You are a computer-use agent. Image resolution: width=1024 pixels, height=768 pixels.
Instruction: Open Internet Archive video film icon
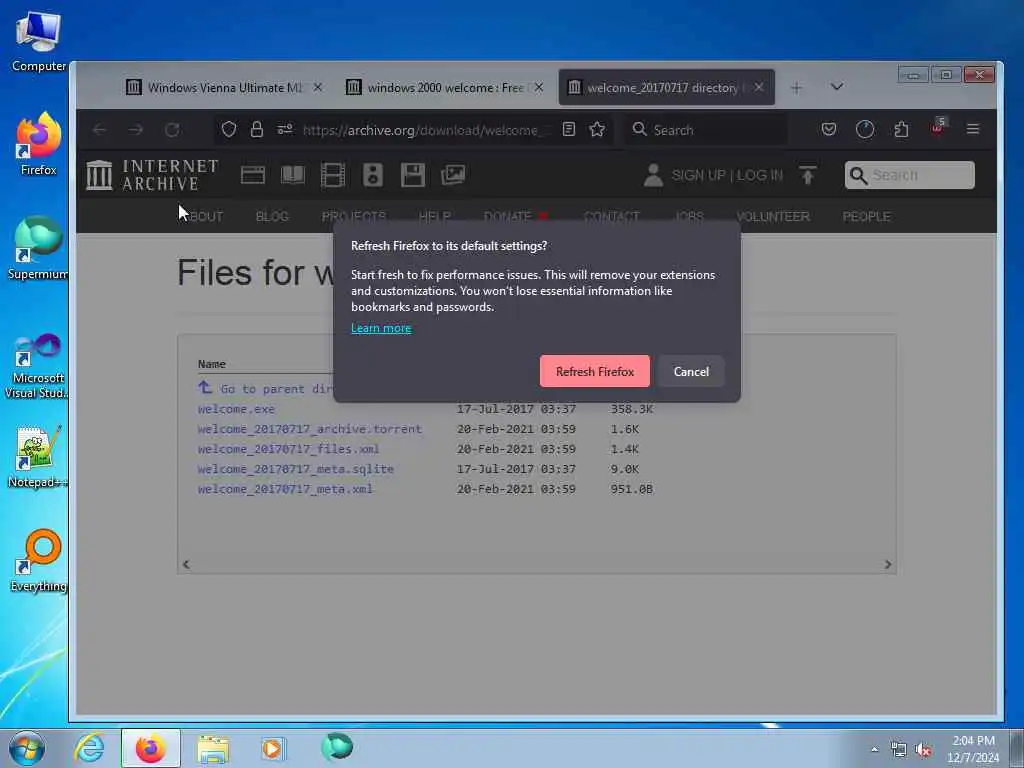coord(332,175)
